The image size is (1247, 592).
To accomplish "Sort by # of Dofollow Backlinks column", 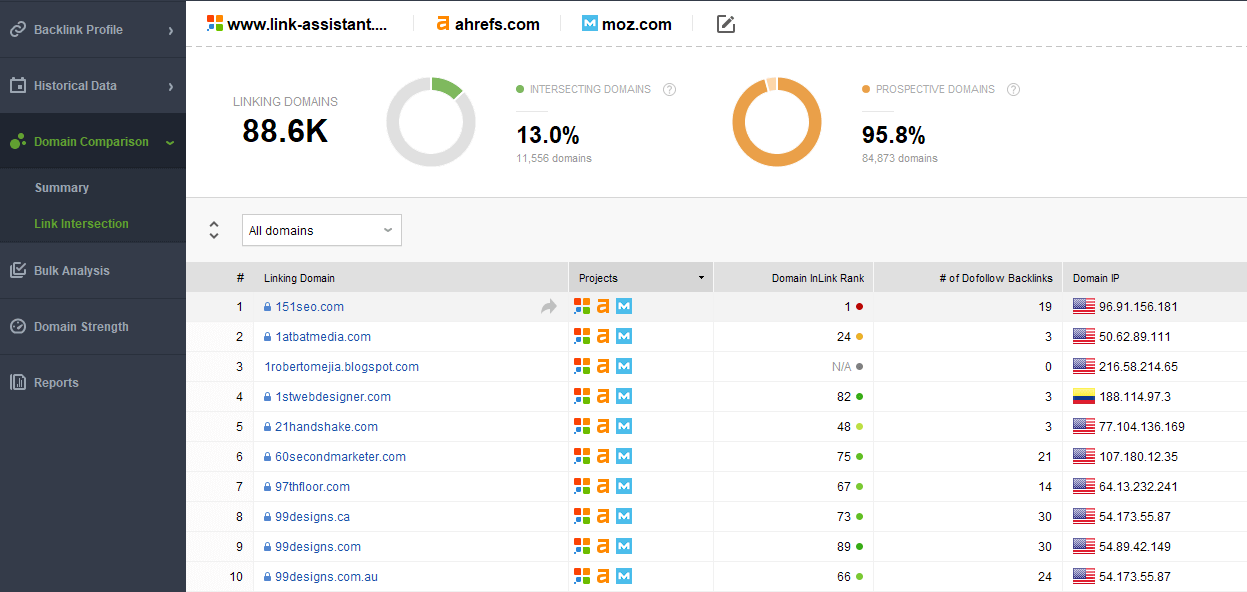I will (x=968, y=278).
